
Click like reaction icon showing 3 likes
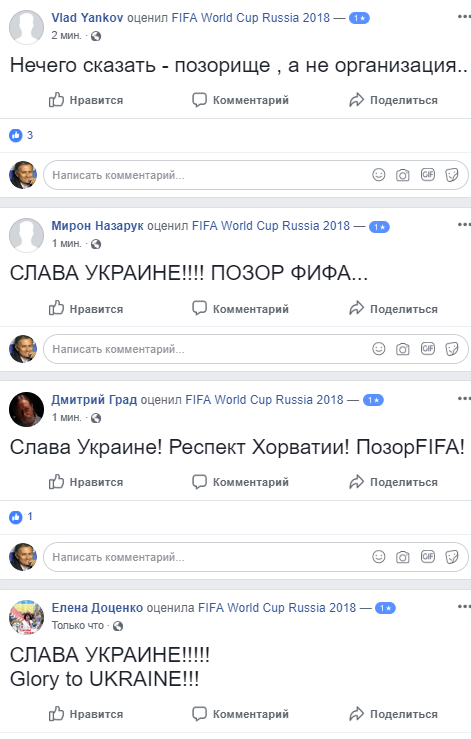(16, 135)
